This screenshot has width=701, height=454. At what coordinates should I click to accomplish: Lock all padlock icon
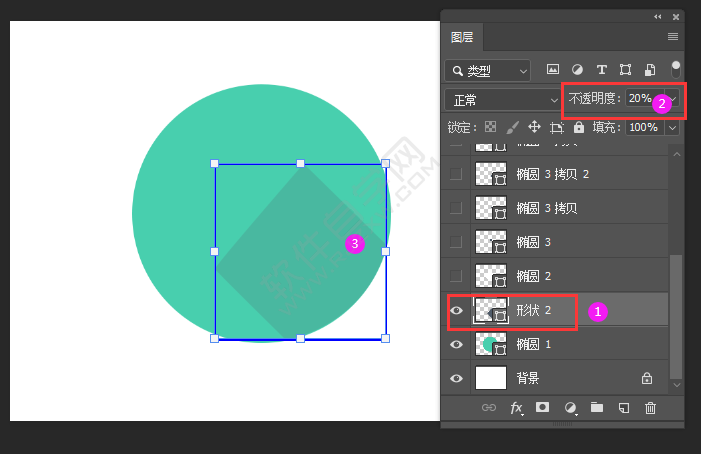coord(579,127)
